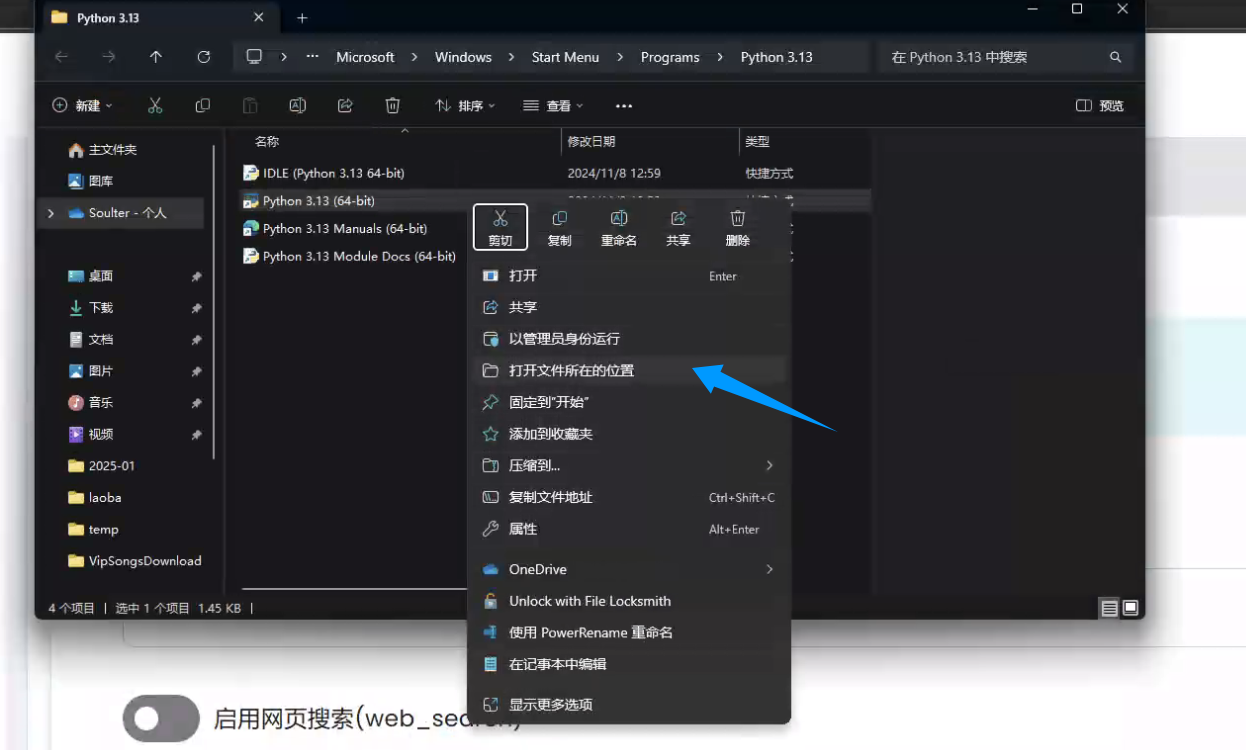1246x750 pixels.
Task: Open 下载 in navigation pane
Action: click(x=100, y=308)
